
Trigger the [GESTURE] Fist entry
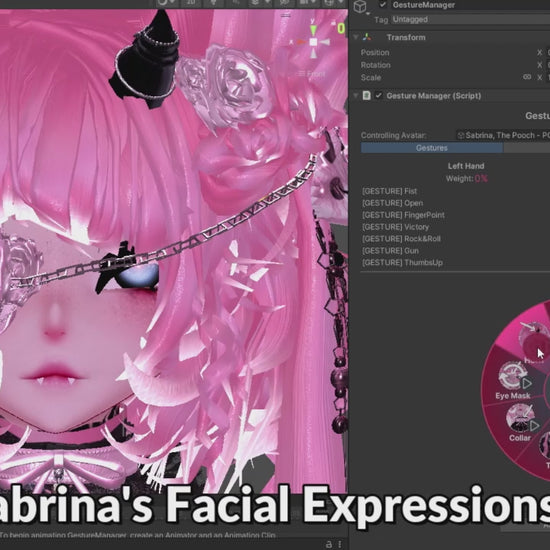389,191
